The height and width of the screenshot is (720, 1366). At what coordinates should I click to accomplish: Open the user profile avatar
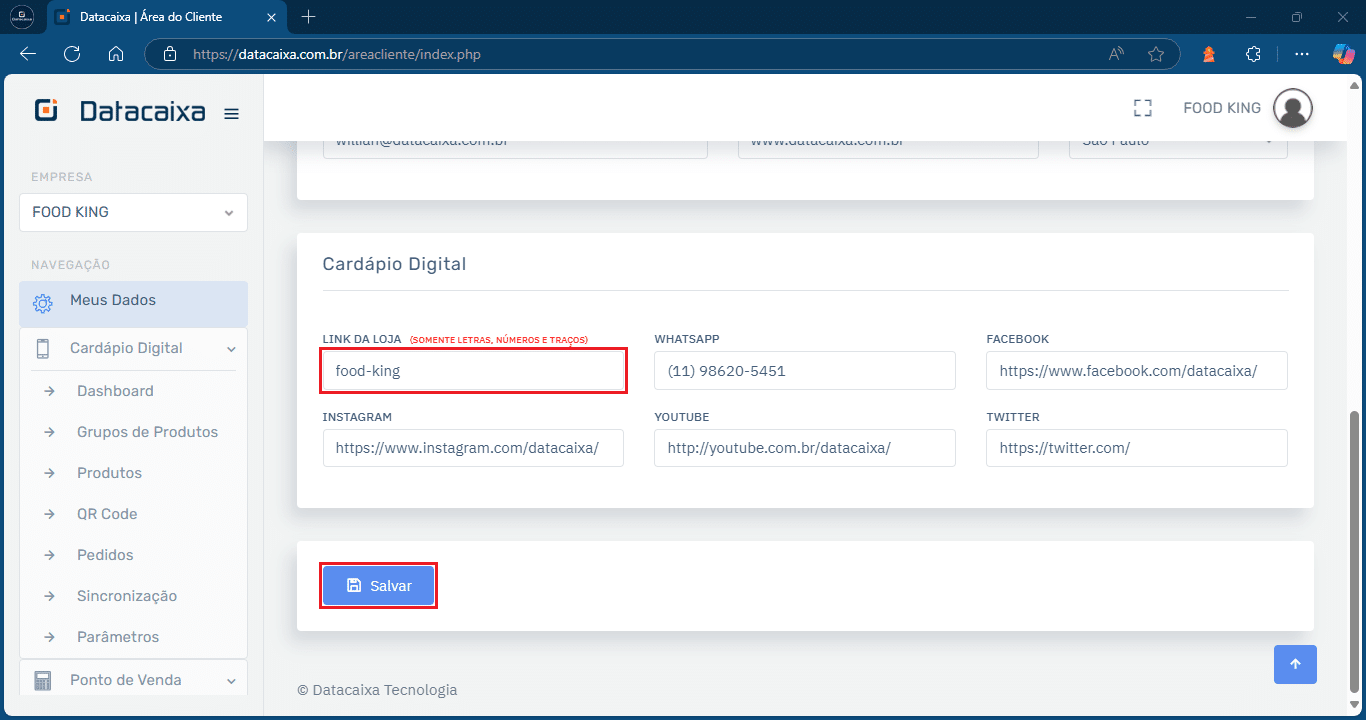[1292, 108]
